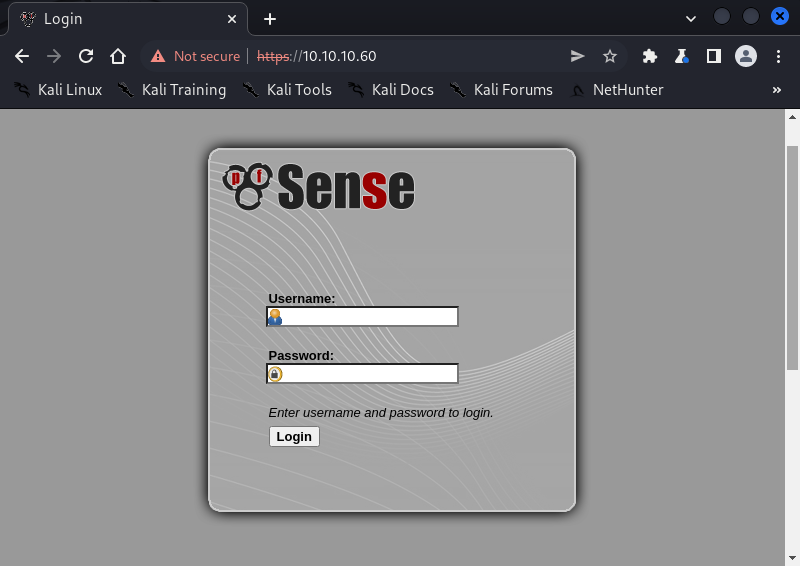800x566 pixels.
Task: Toggle the browser side panel
Action: pyautogui.click(x=713, y=56)
